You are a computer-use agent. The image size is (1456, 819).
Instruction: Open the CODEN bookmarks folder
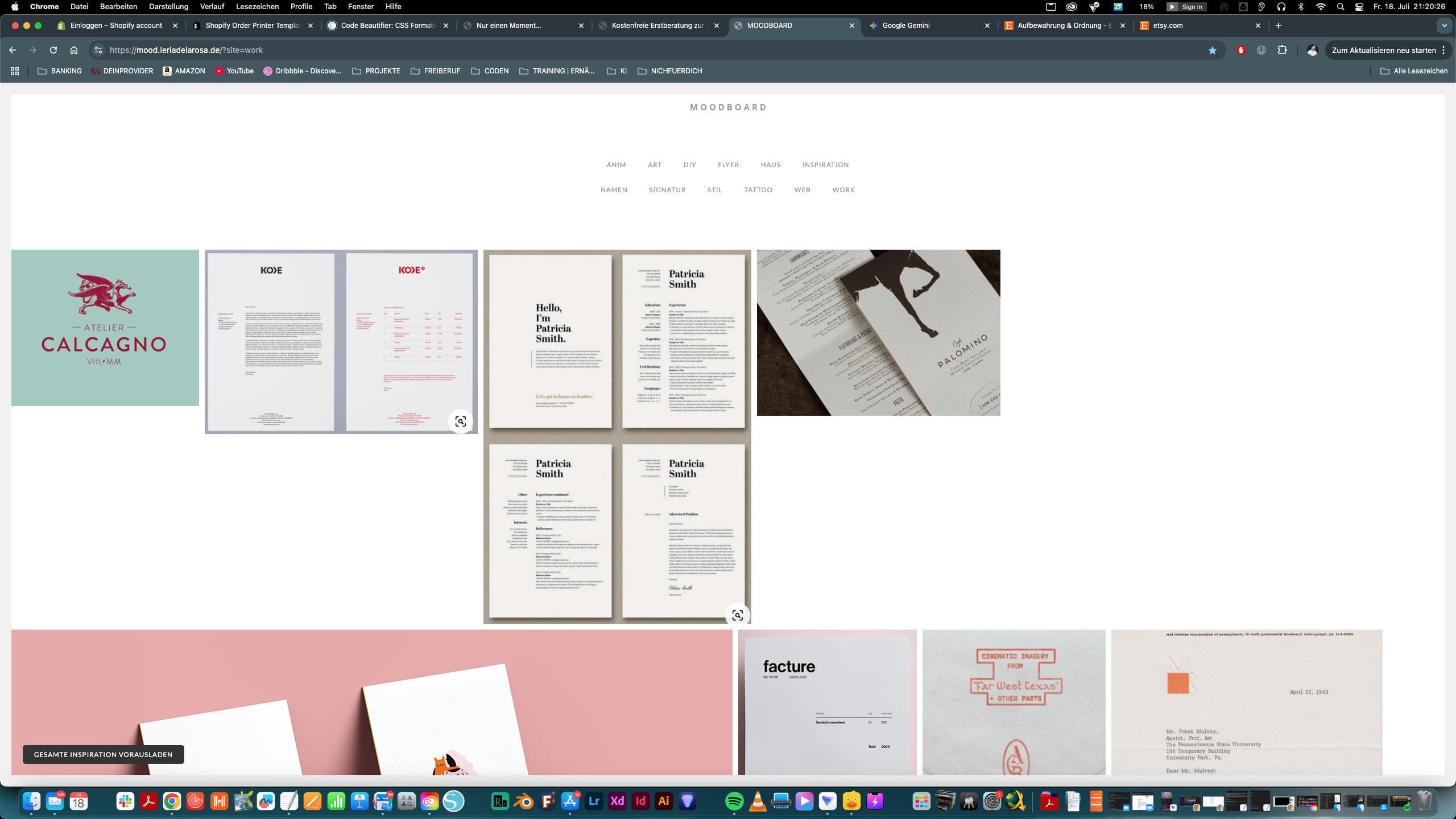coord(490,71)
